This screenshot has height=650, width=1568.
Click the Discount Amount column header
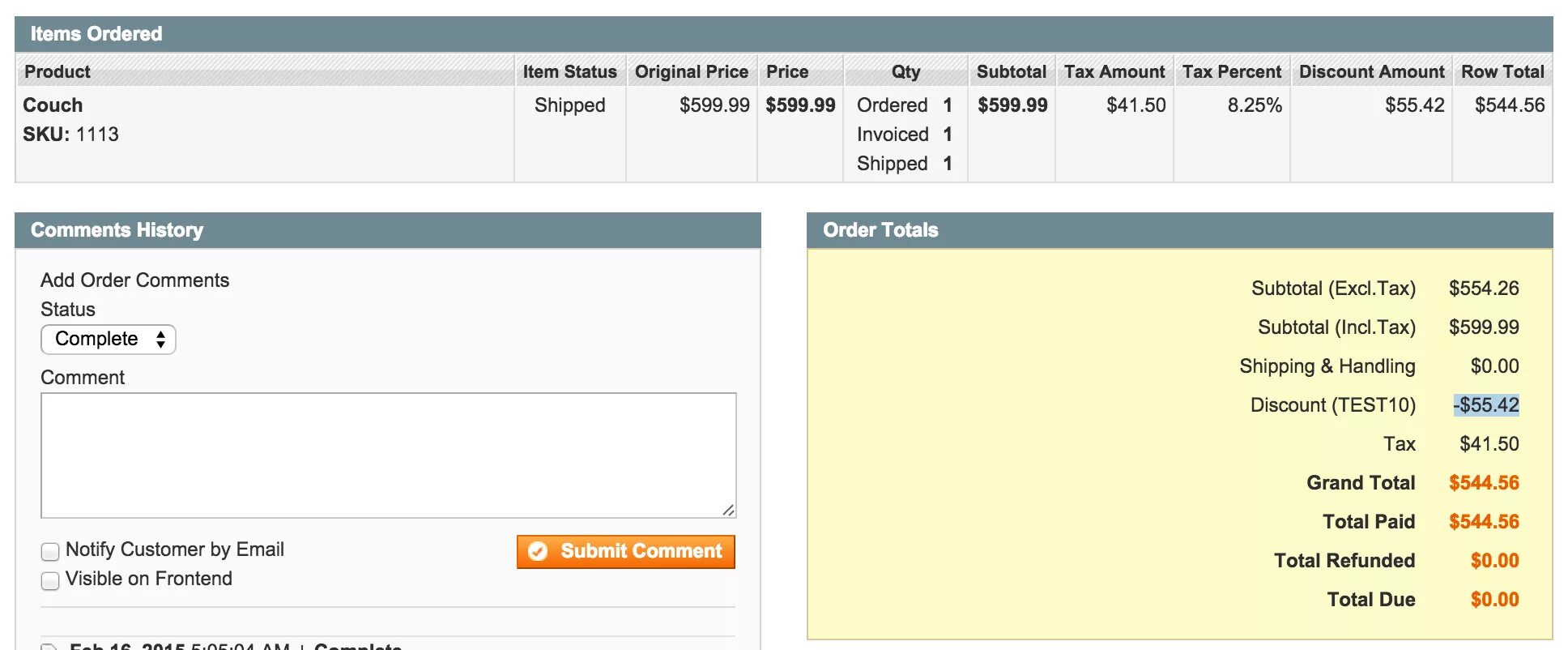[x=1371, y=71]
